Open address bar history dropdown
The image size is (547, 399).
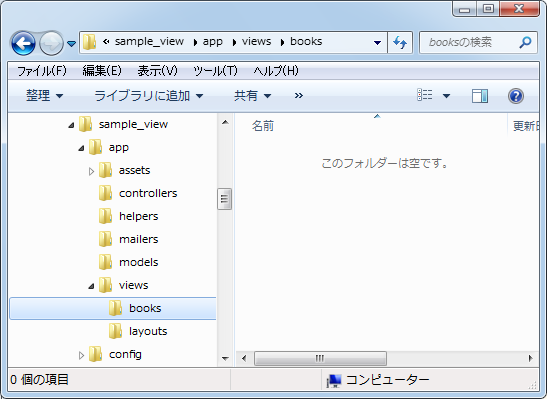click(x=377, y=43)
